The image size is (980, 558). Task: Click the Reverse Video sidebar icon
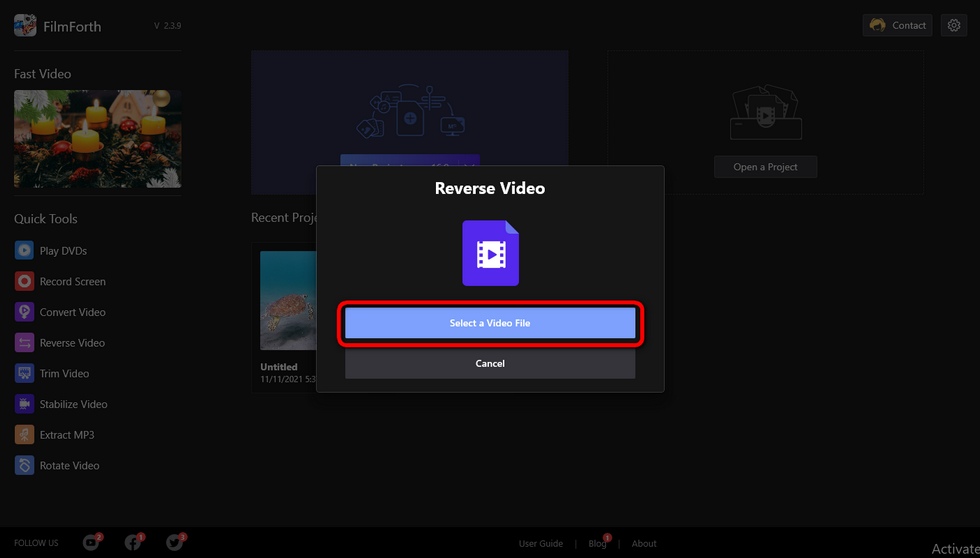click(24, 342)
